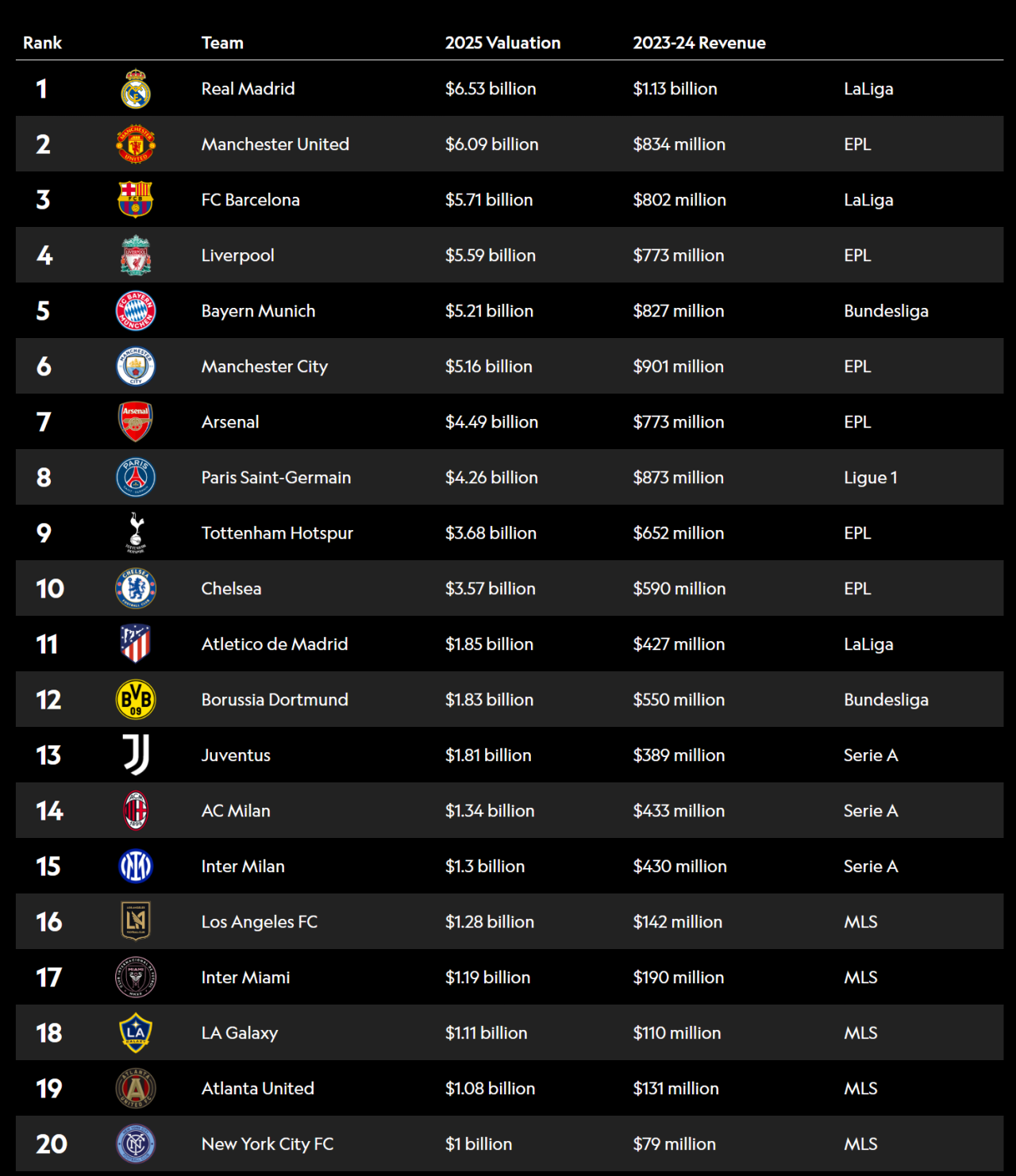Viewport: 1016px width, 1176px height.
Task: Select the Tottenham Hotspur cockerel logo
Action: tap(136, 532)
